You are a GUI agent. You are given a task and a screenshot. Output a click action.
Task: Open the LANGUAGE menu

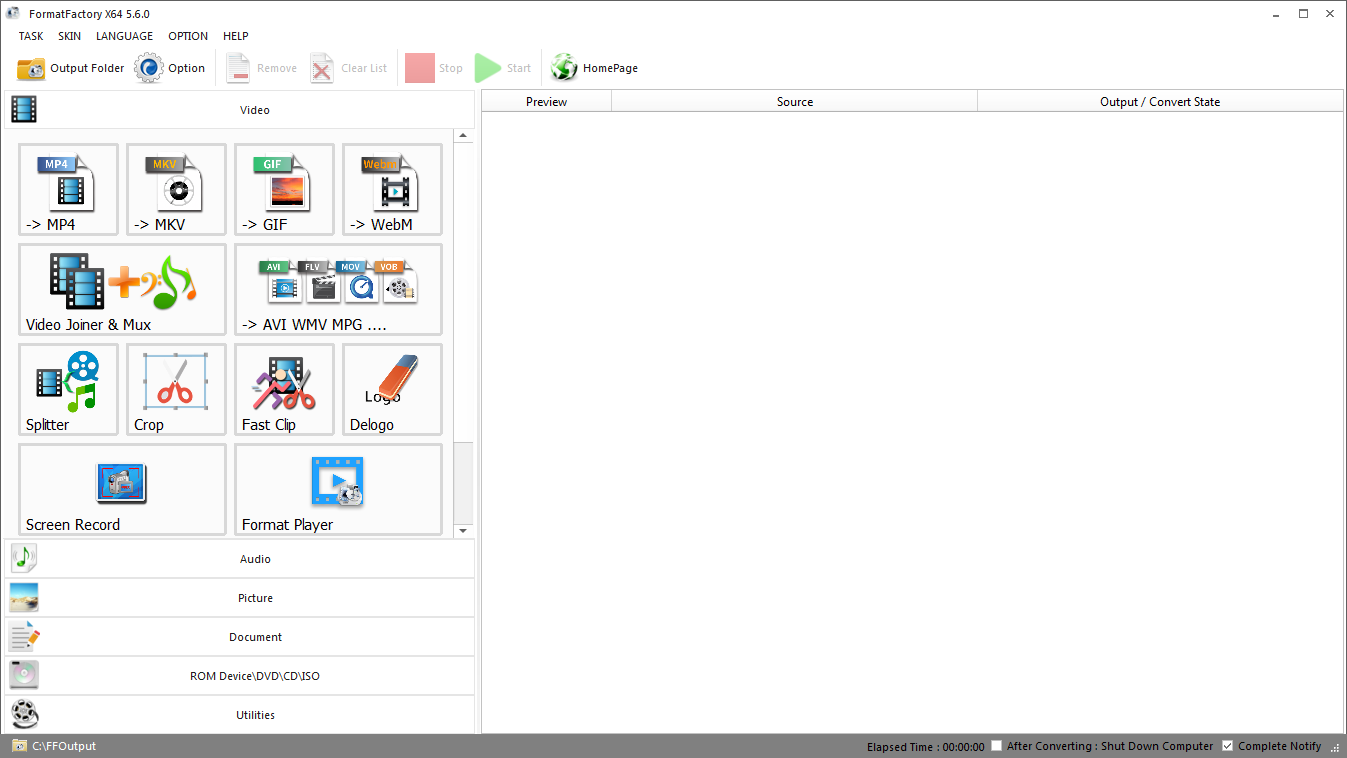point(125,36)
